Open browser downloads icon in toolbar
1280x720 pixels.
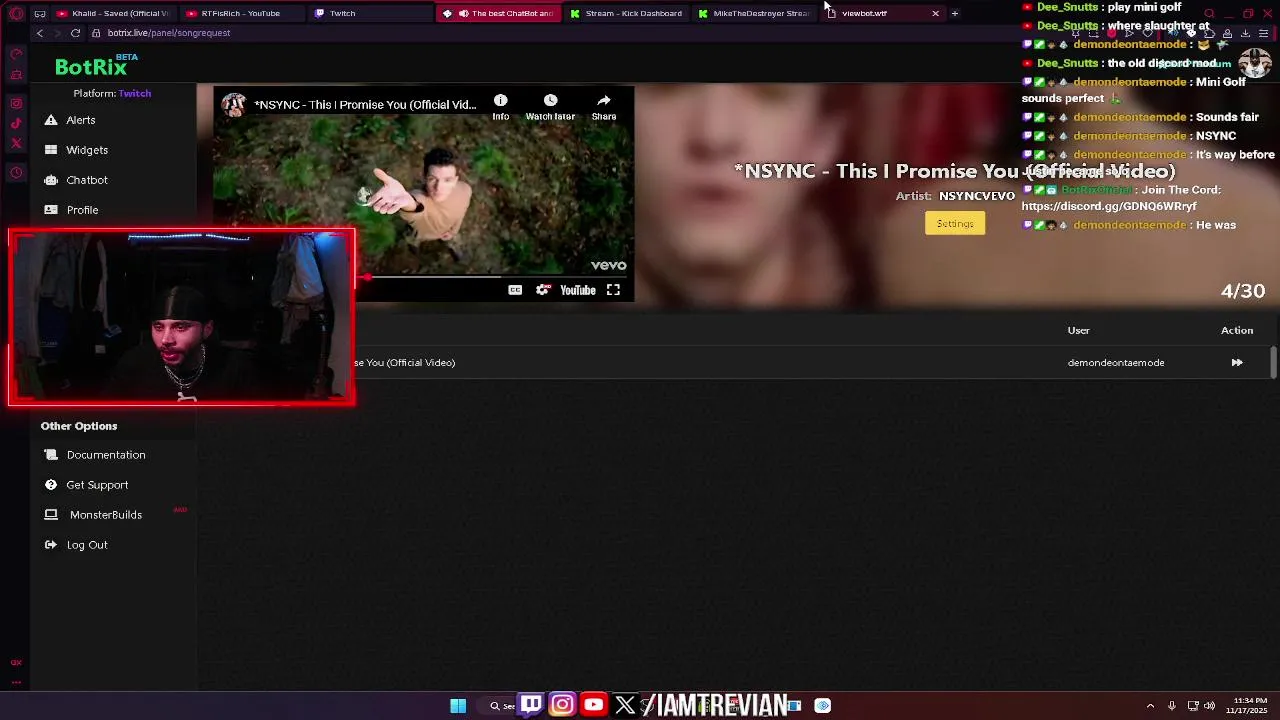1245,33
